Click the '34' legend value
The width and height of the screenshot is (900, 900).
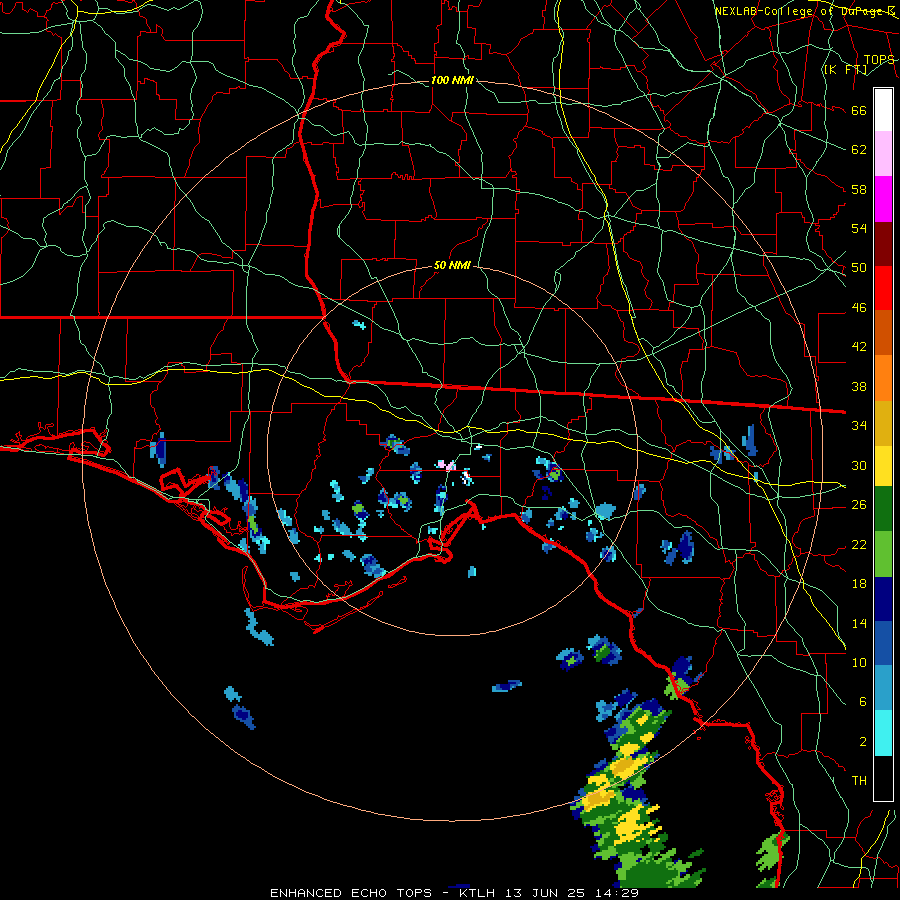coord(859,425)
